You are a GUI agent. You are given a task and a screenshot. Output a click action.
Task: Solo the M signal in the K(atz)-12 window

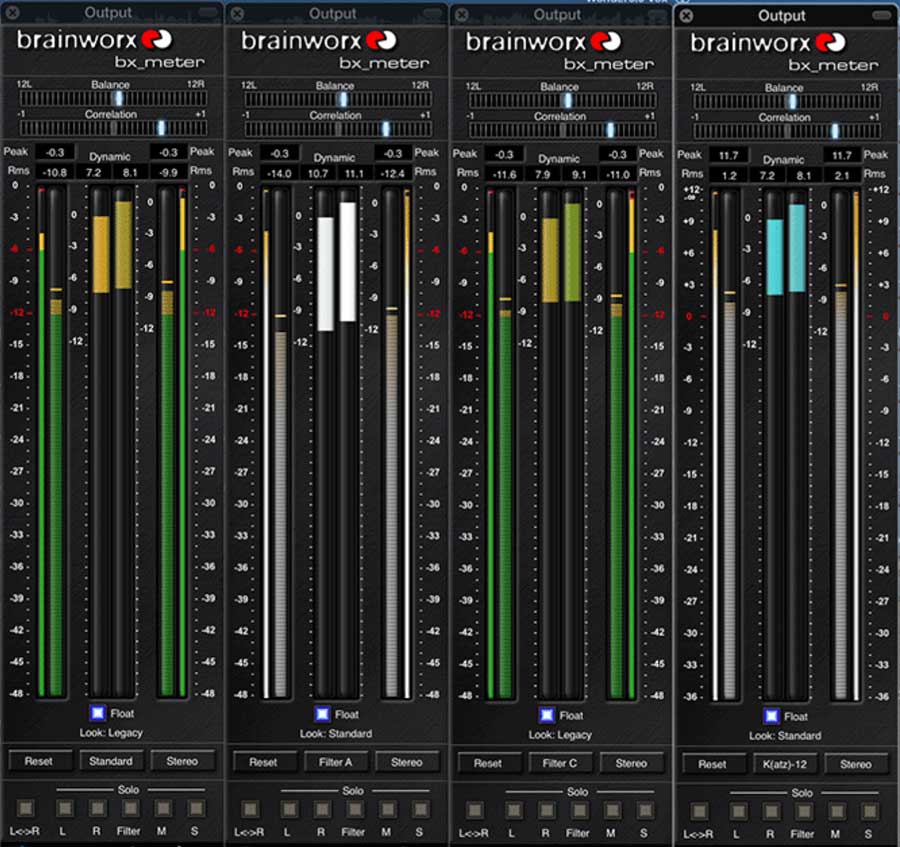pyautogui.click(x=836, y=812)
